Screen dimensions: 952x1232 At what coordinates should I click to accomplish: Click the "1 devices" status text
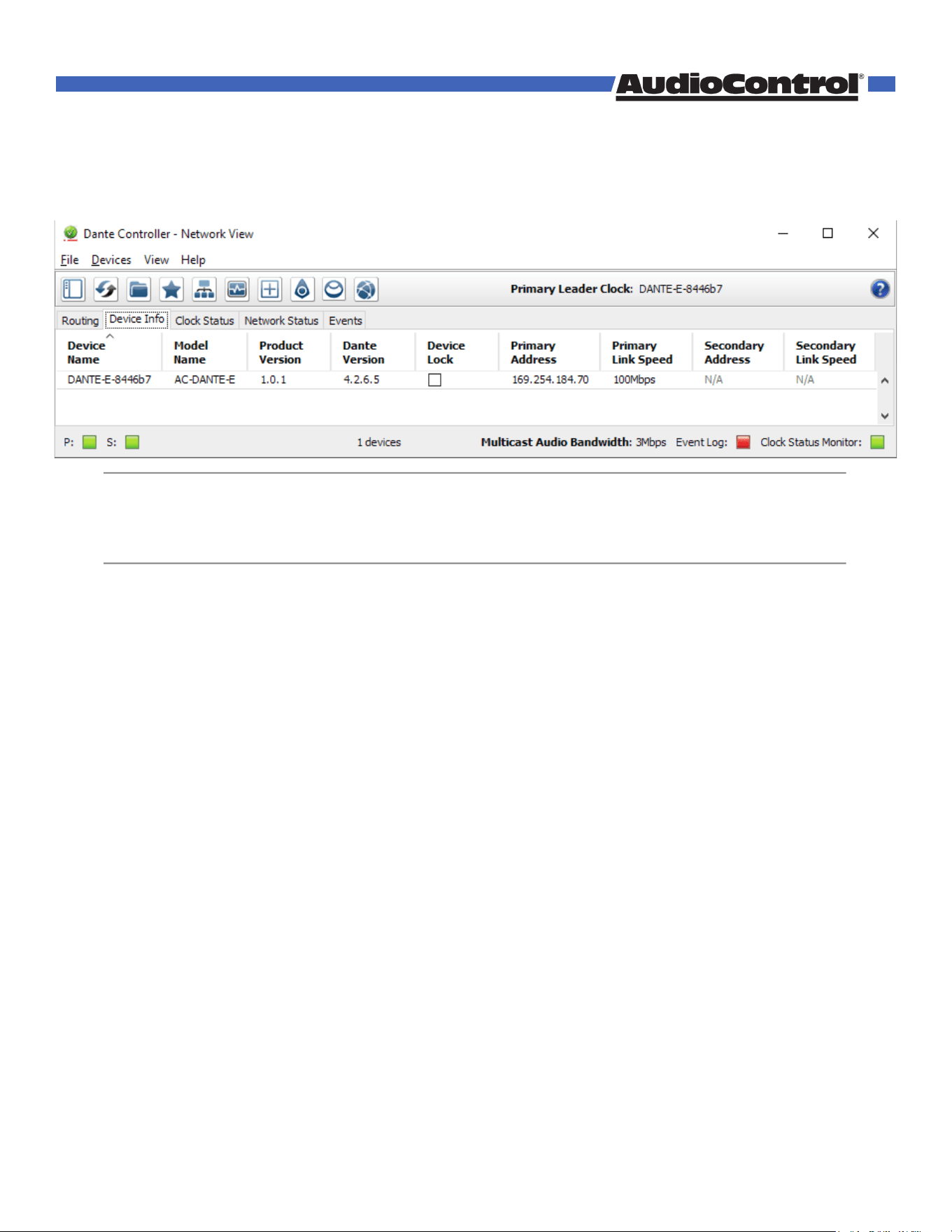click(379, 442)
